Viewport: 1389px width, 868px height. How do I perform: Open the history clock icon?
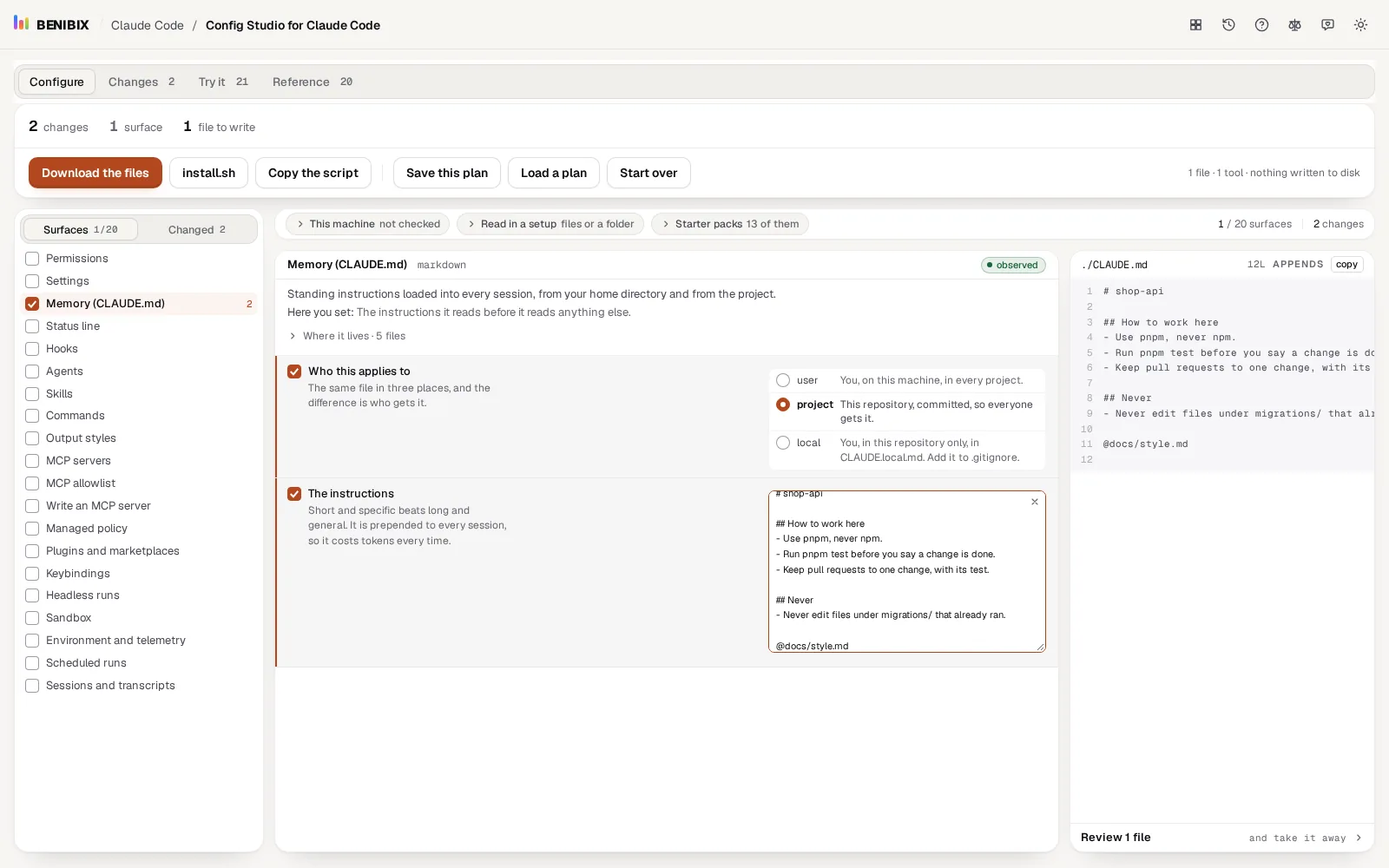[x=1228, y=25]
